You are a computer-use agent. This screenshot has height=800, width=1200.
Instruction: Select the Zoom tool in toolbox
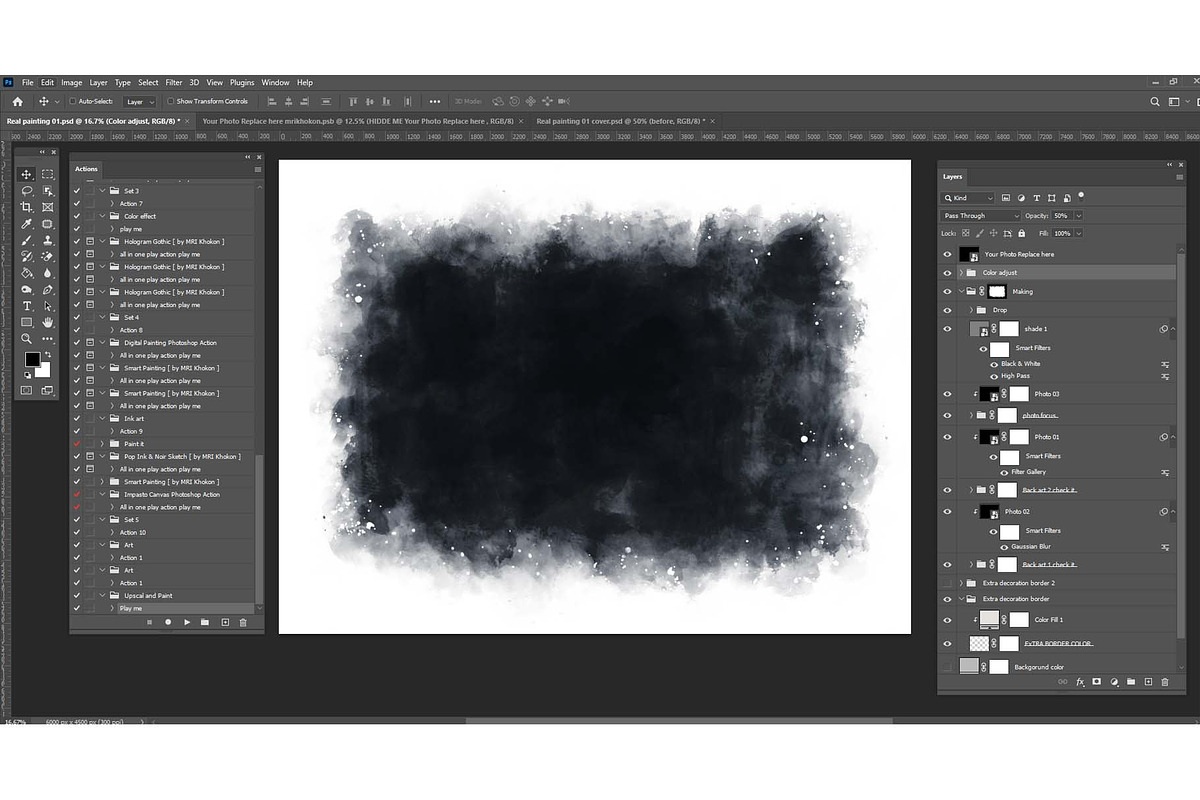tap(27, 339)
